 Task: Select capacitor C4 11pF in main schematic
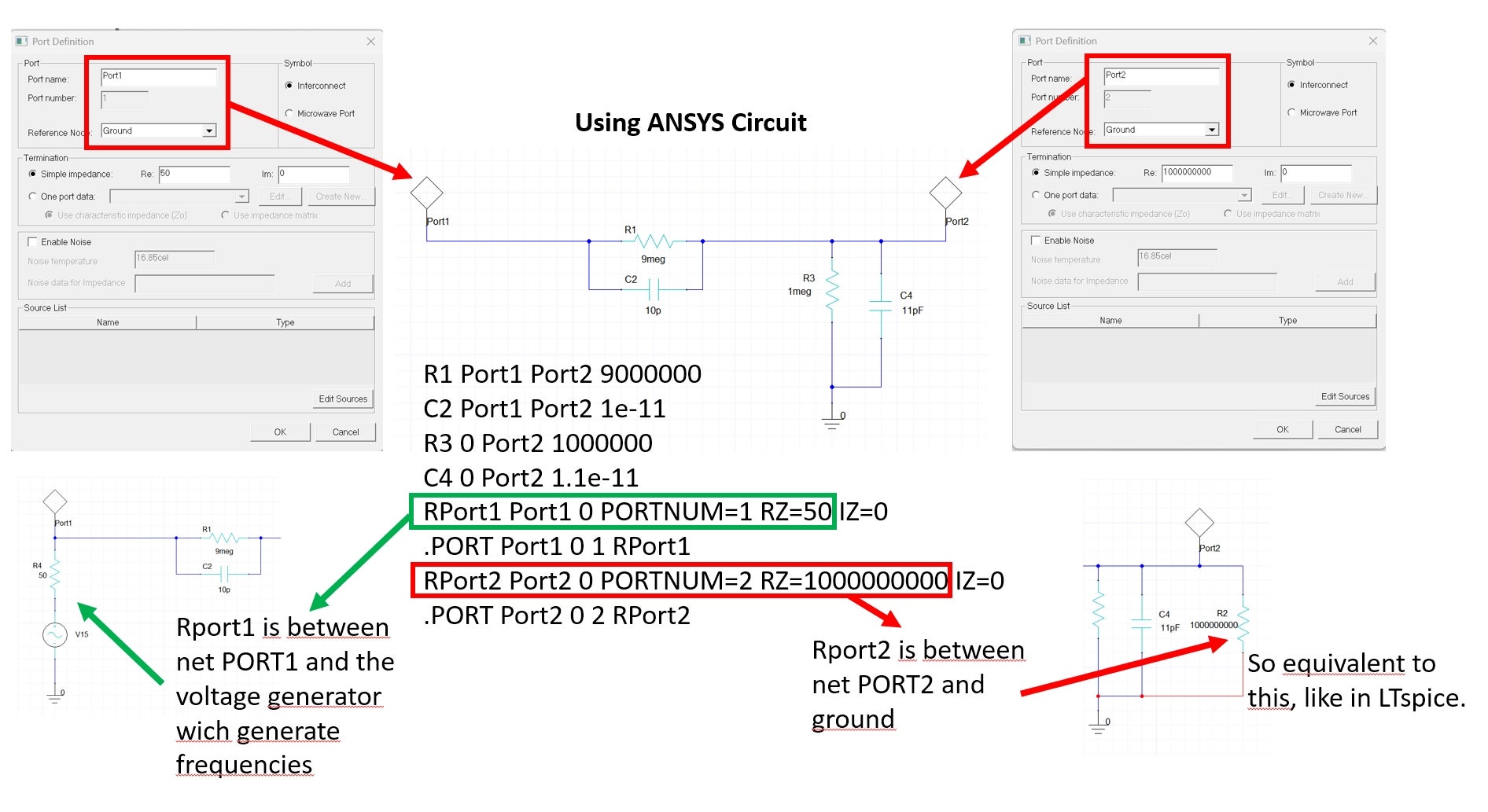[881, 305]
